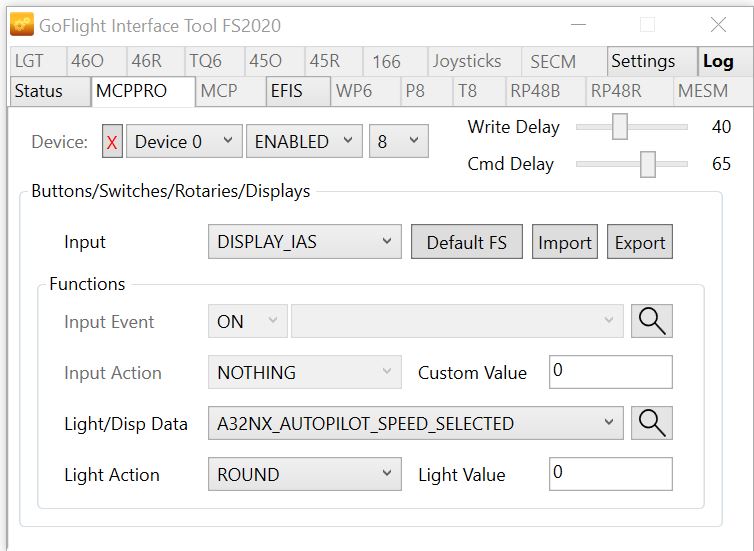Go to the Status tab
Viewport: 754px width, 551px height.
tap(39, 91)
